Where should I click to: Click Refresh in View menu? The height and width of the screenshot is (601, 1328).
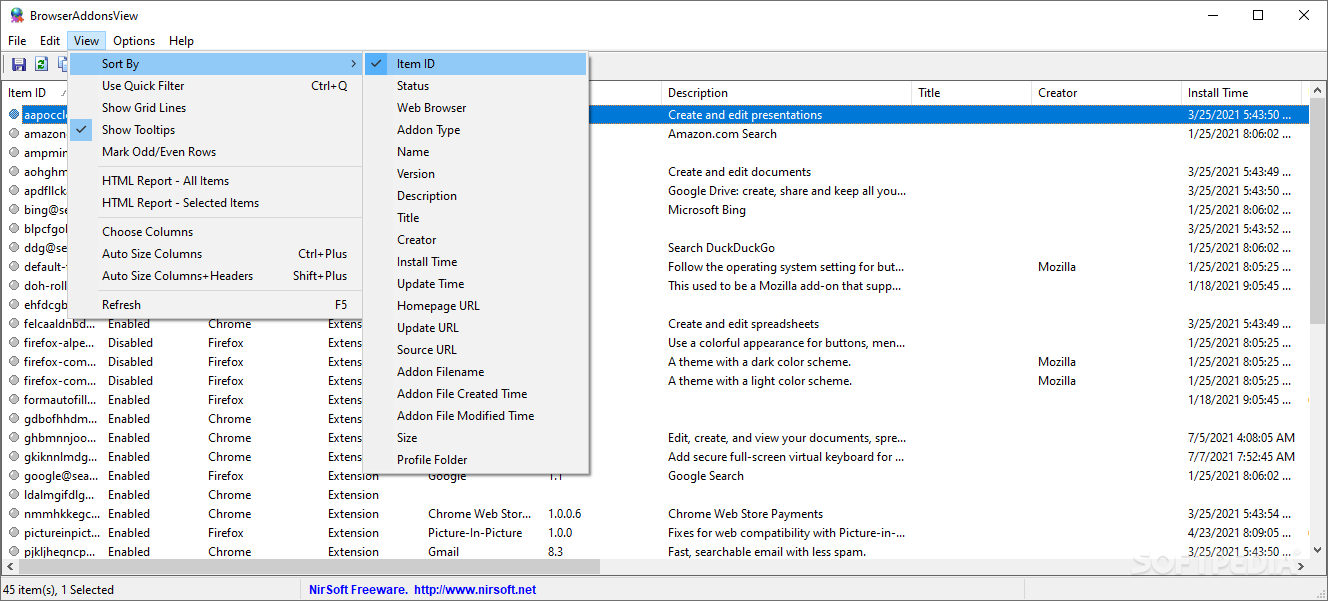(215, 305)
